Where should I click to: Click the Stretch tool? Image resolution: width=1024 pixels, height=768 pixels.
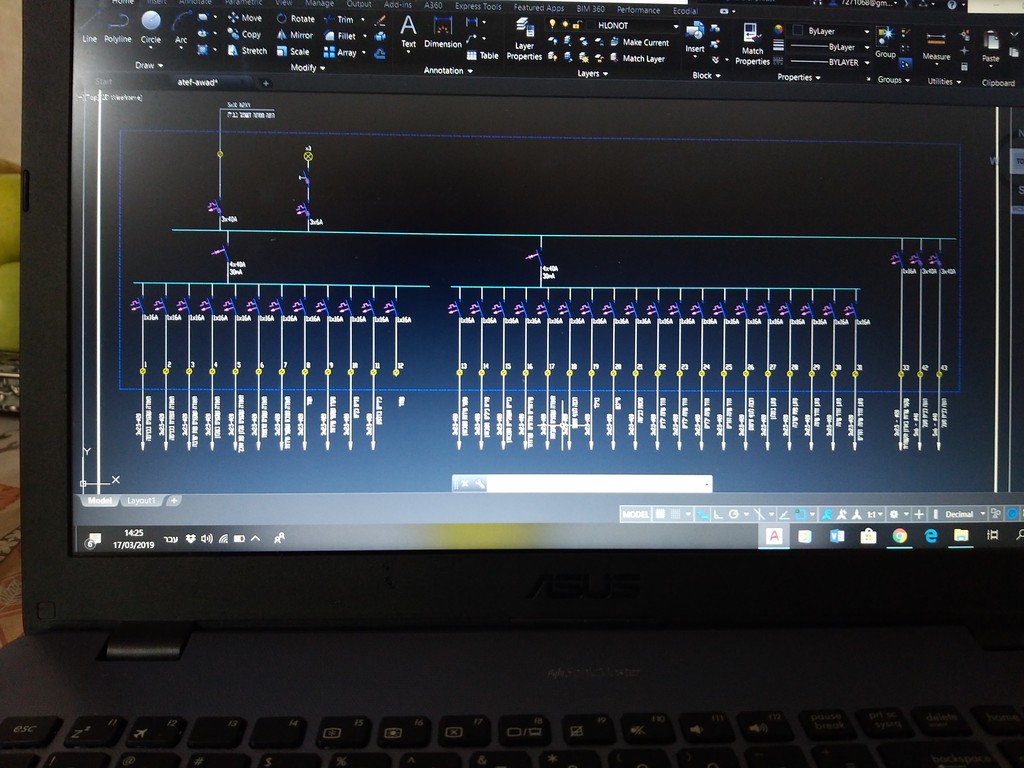click(x=248, y=50)
